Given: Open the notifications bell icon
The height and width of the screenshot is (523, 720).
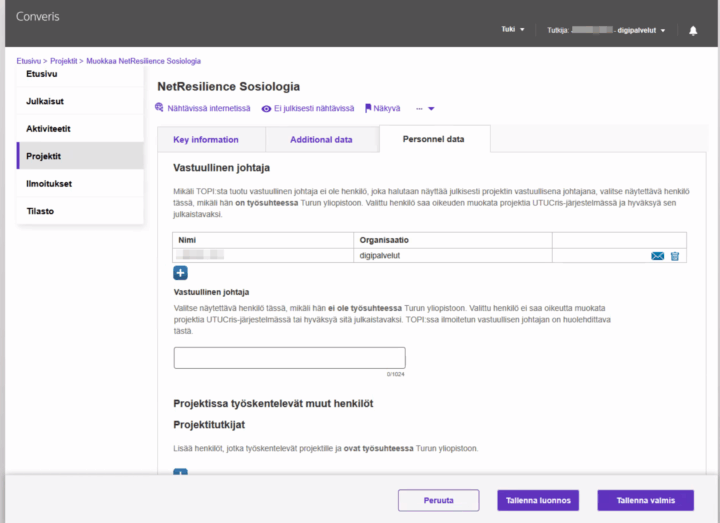Looking at the screenshot, I should pos(693,30).
